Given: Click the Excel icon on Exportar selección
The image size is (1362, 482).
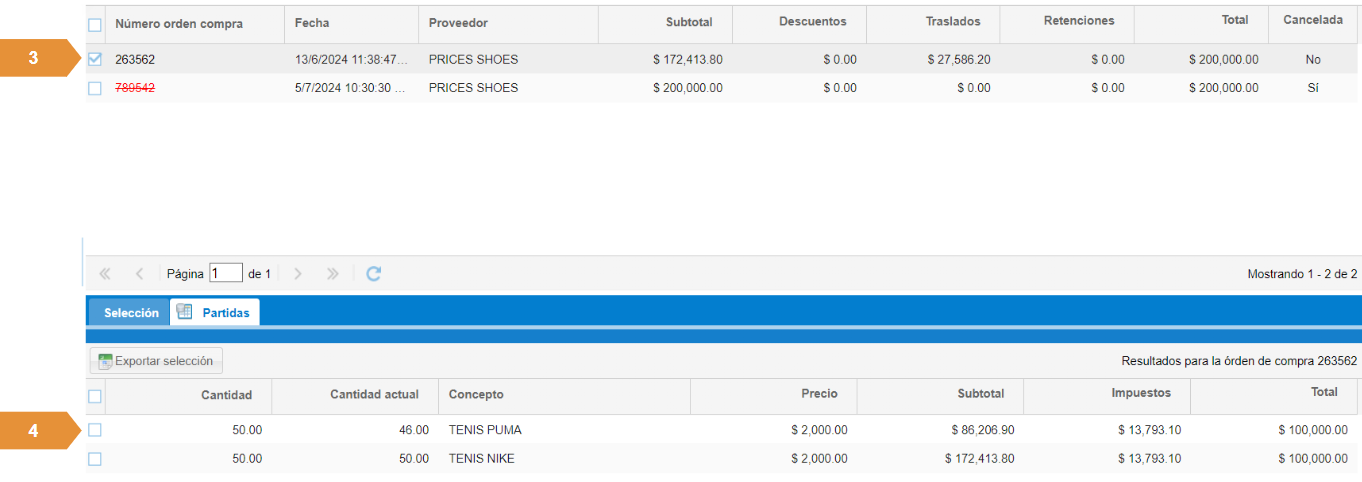Looking at the screenshot, I should pyautogui.click(x=105, y=361).
